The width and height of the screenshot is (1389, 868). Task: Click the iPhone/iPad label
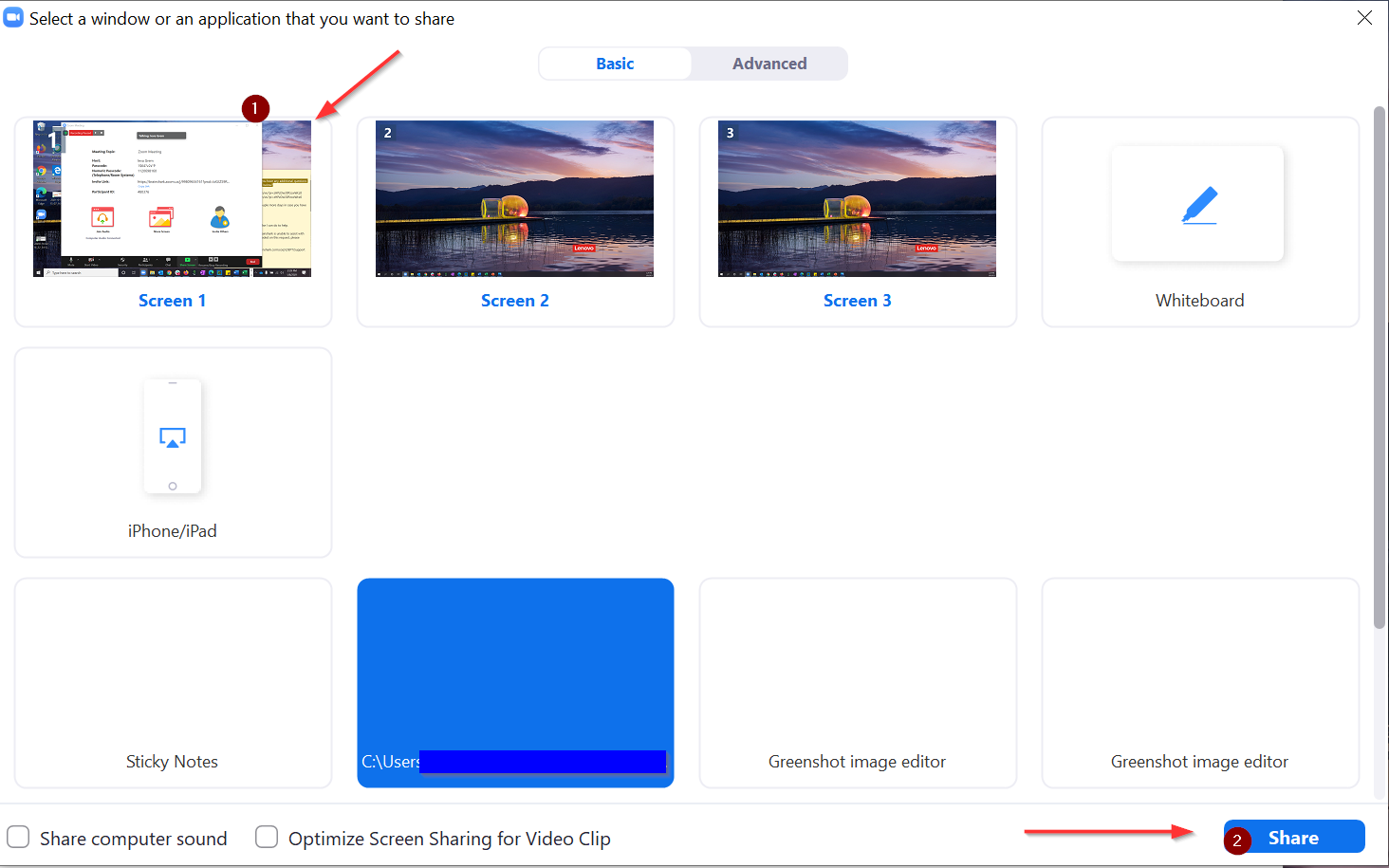coord(173,531)
